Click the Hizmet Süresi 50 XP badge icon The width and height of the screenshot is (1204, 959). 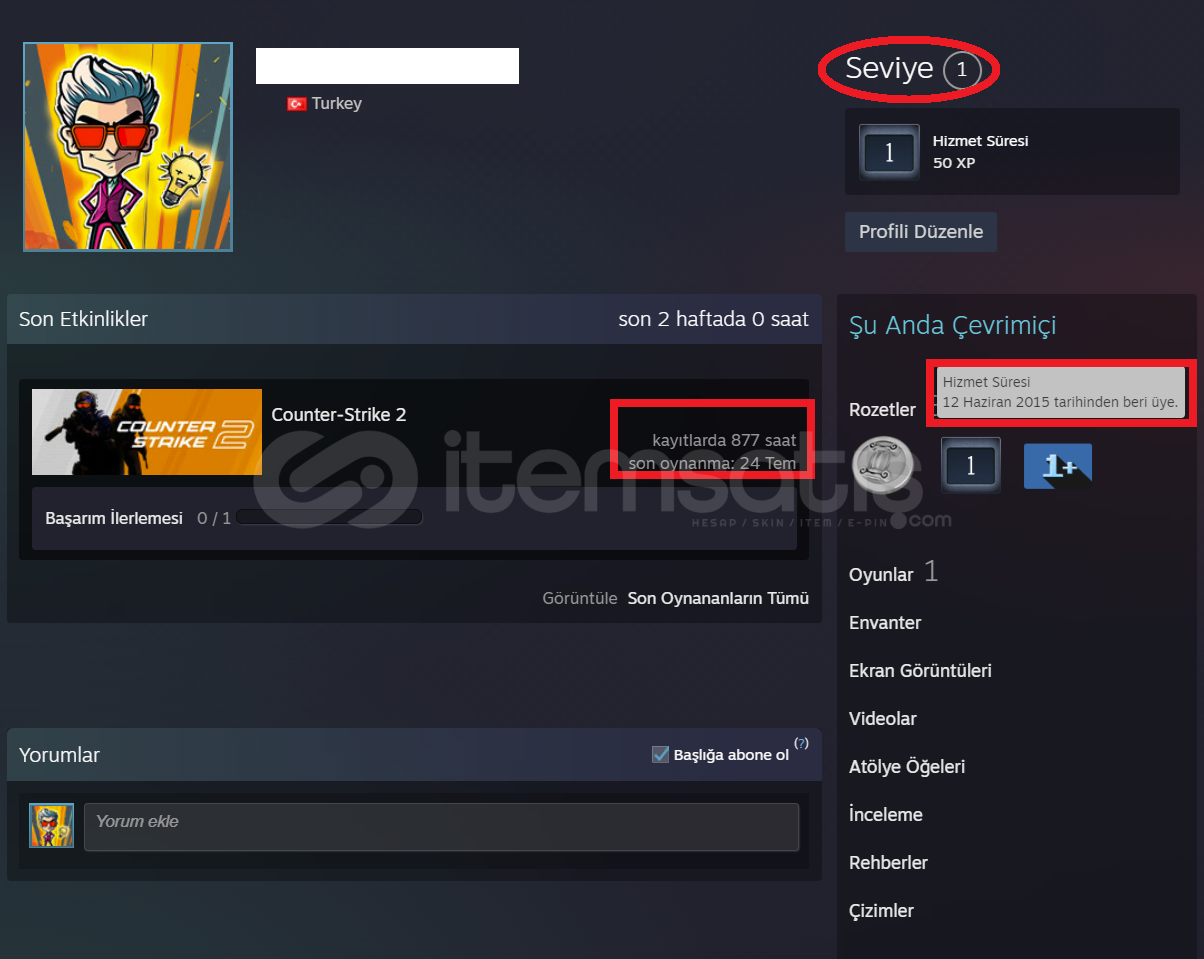889,152
